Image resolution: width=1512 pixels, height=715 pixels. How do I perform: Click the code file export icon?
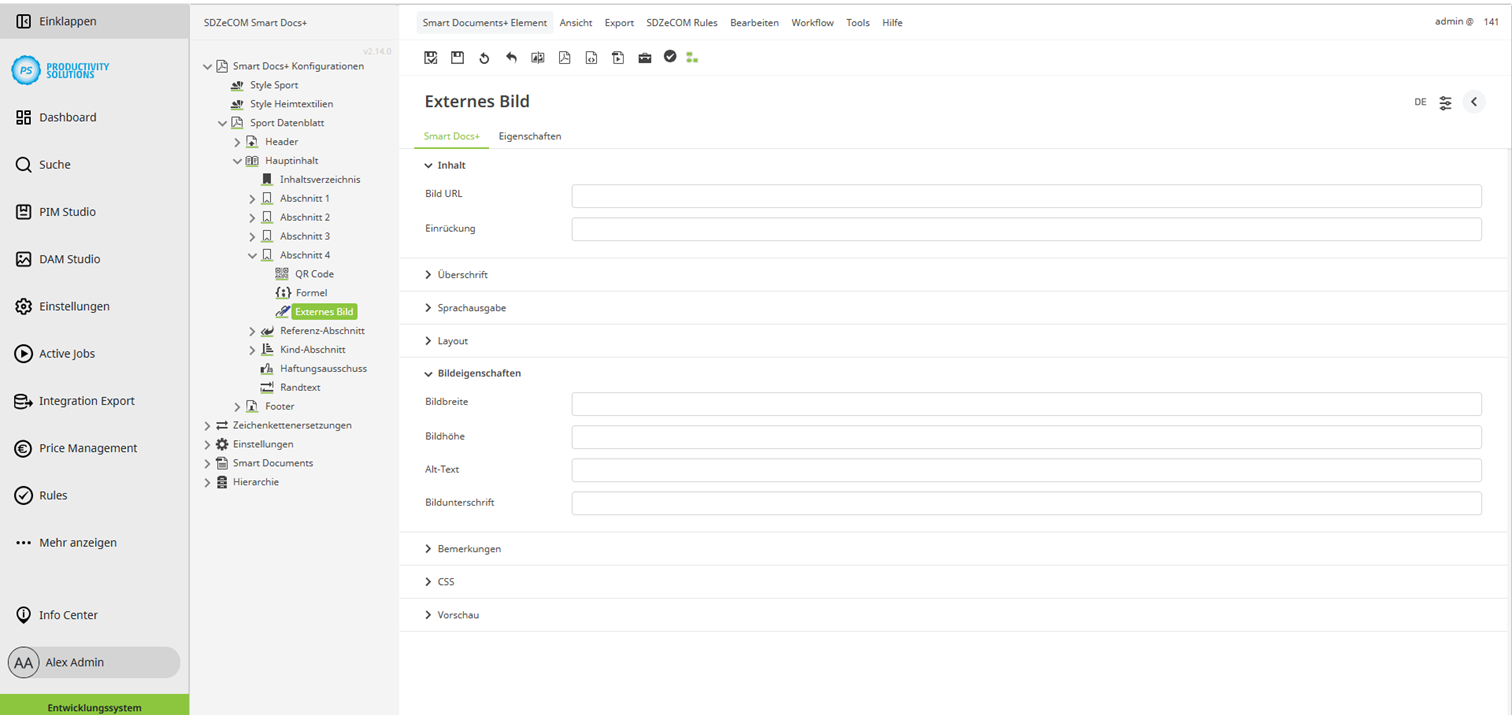point(591,57)
